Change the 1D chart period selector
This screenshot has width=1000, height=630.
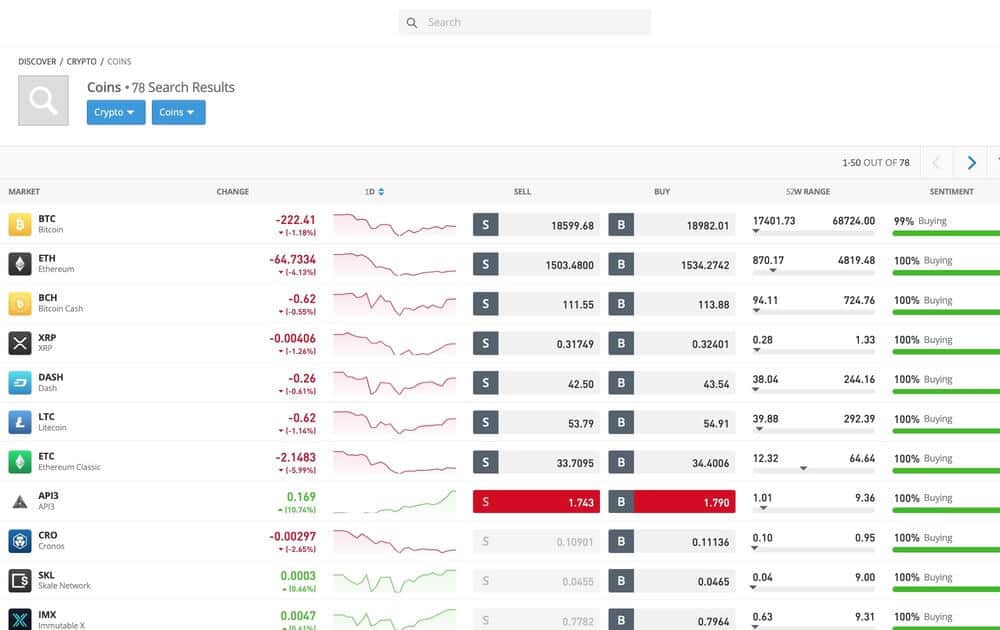tap(374, 191)
